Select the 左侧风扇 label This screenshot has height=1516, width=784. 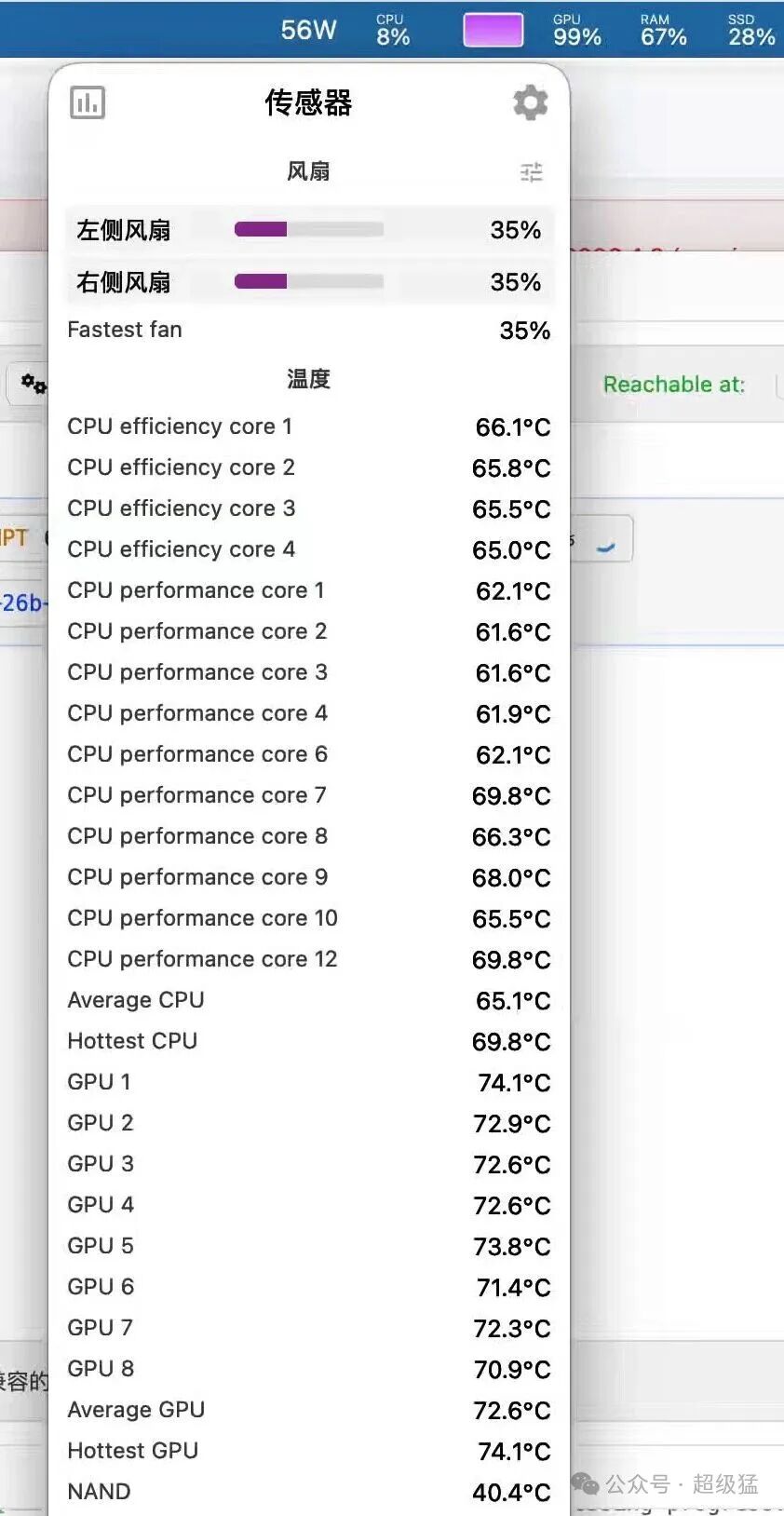[124, 230]
